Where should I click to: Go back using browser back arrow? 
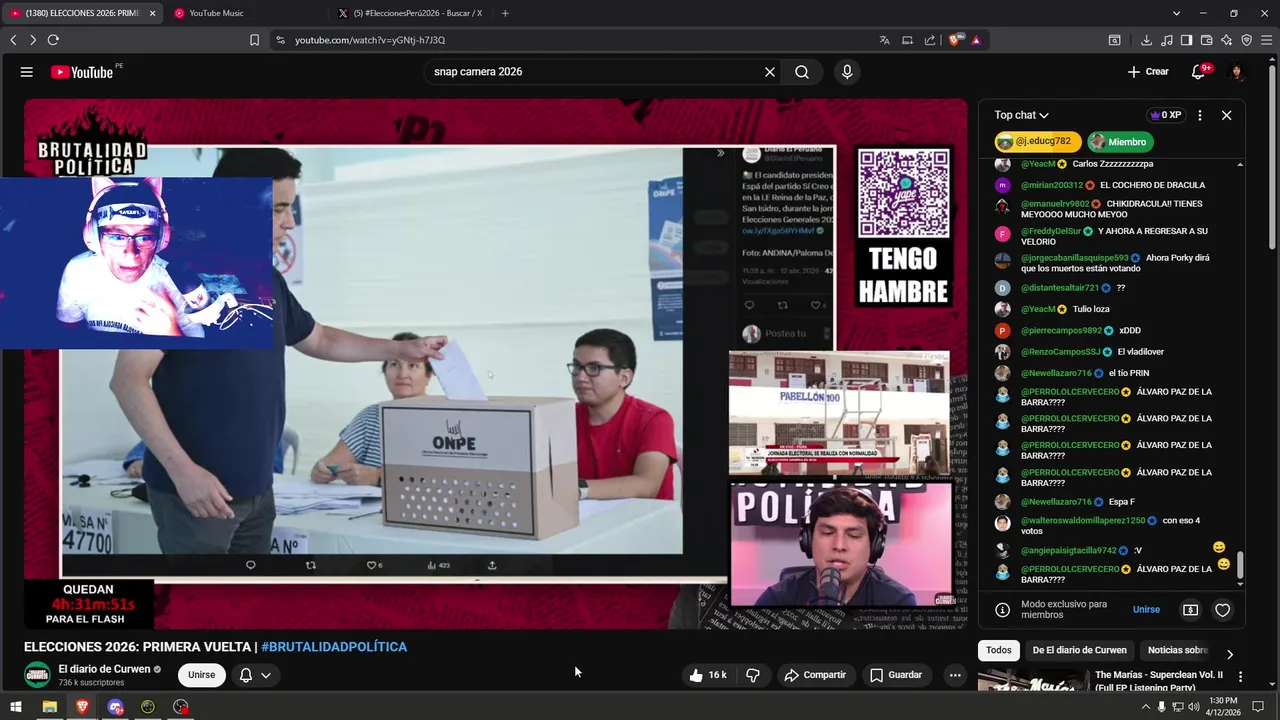point(13,40)
